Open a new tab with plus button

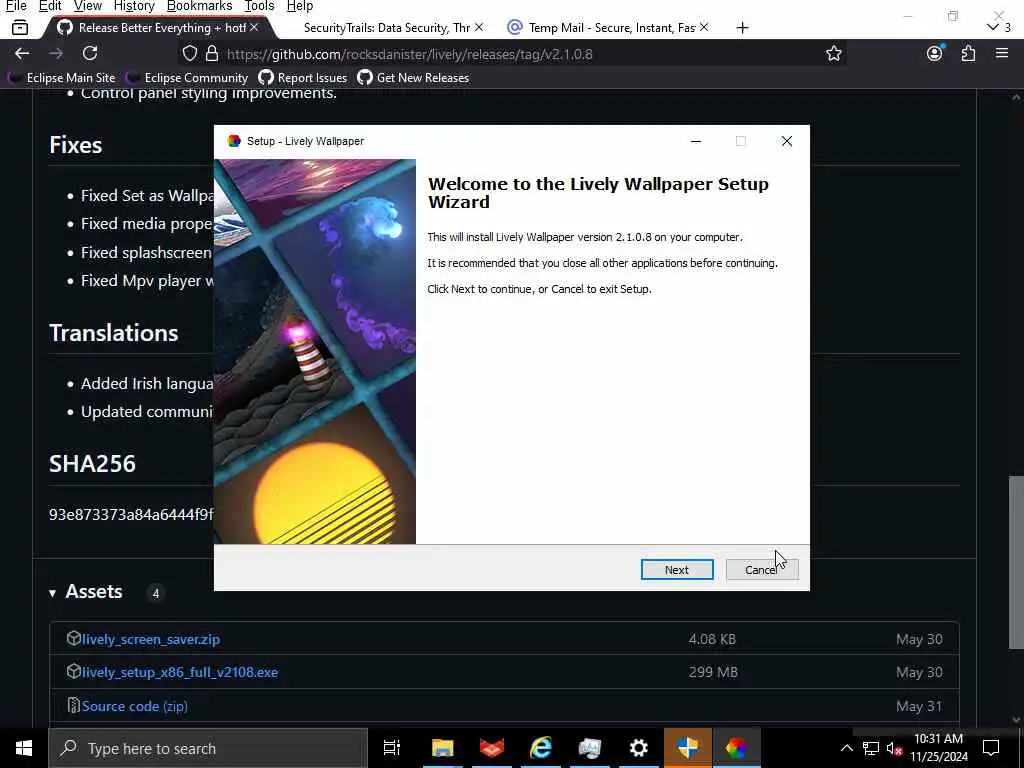click(742, 27)
